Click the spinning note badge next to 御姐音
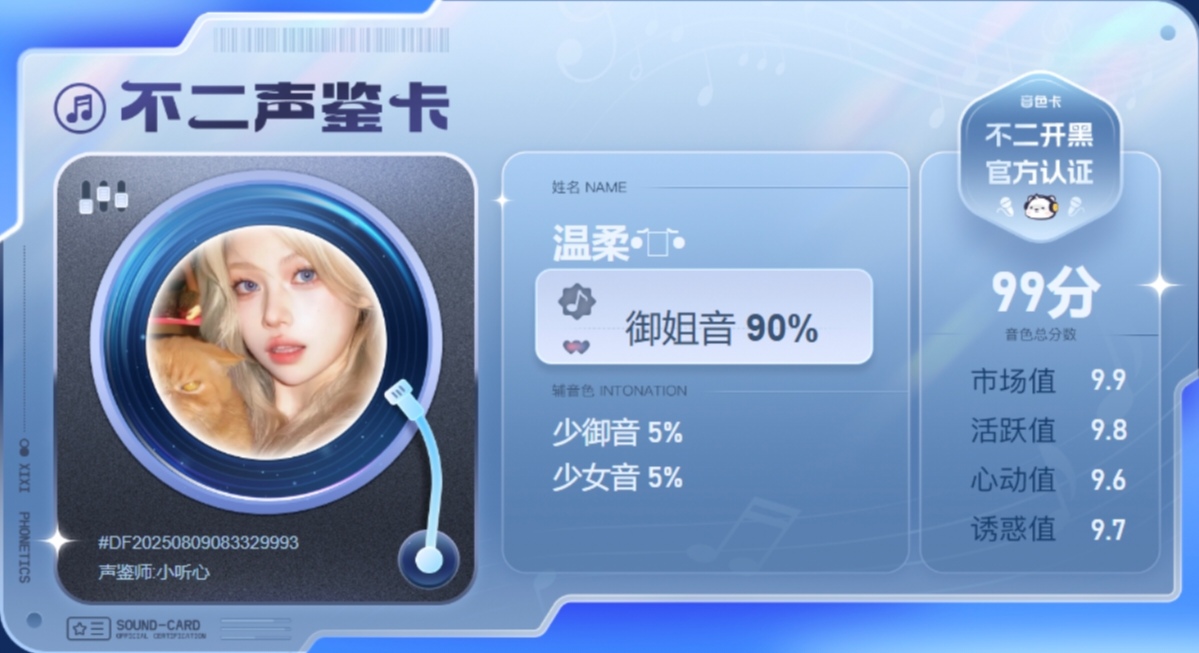Image resolution: width=1199 pixels, height=653 pixels. [577, 302]
